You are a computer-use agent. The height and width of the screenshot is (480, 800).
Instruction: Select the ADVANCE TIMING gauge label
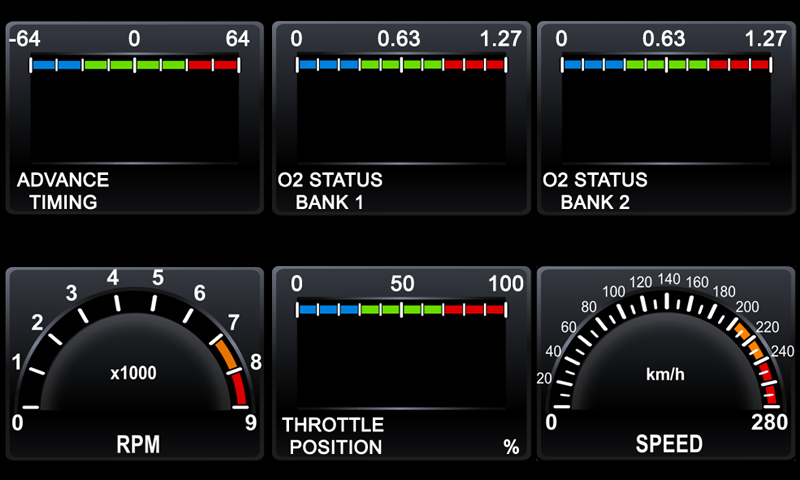click(x=63, y=191)
